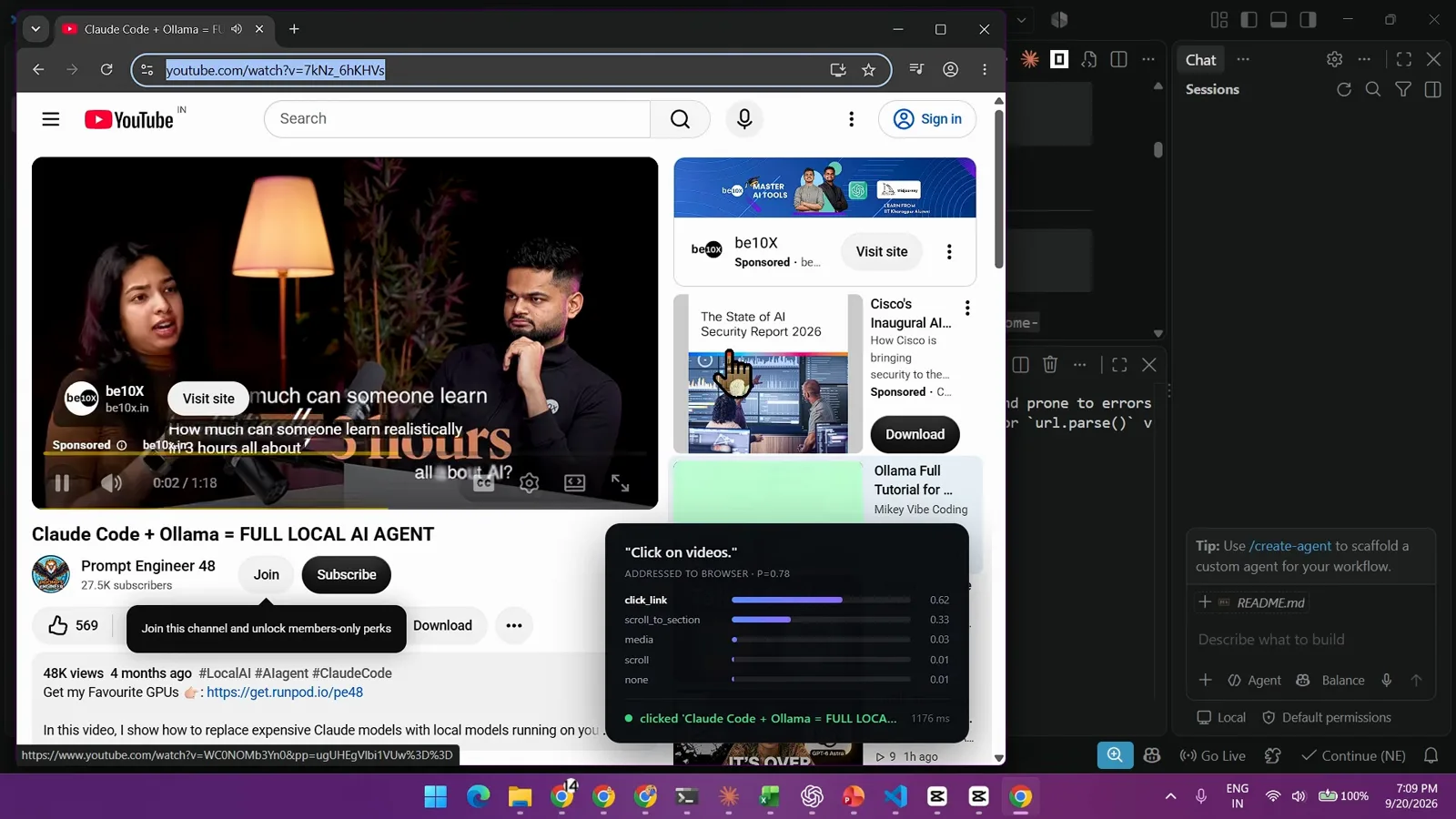Open the be10X sidebar ad options menu

[x=949, y=252]
